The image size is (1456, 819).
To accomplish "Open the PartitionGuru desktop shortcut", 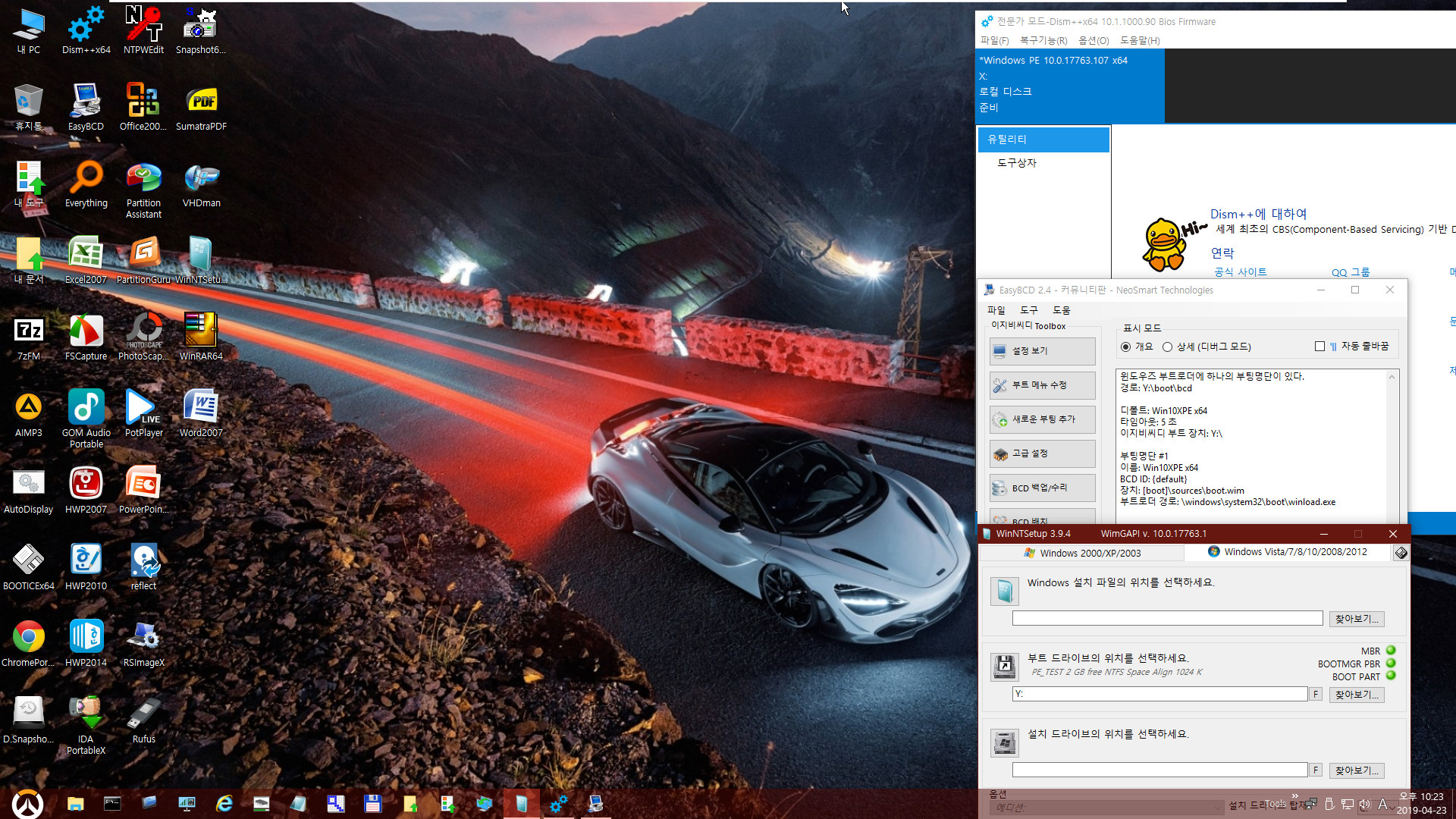I will 143,260.
